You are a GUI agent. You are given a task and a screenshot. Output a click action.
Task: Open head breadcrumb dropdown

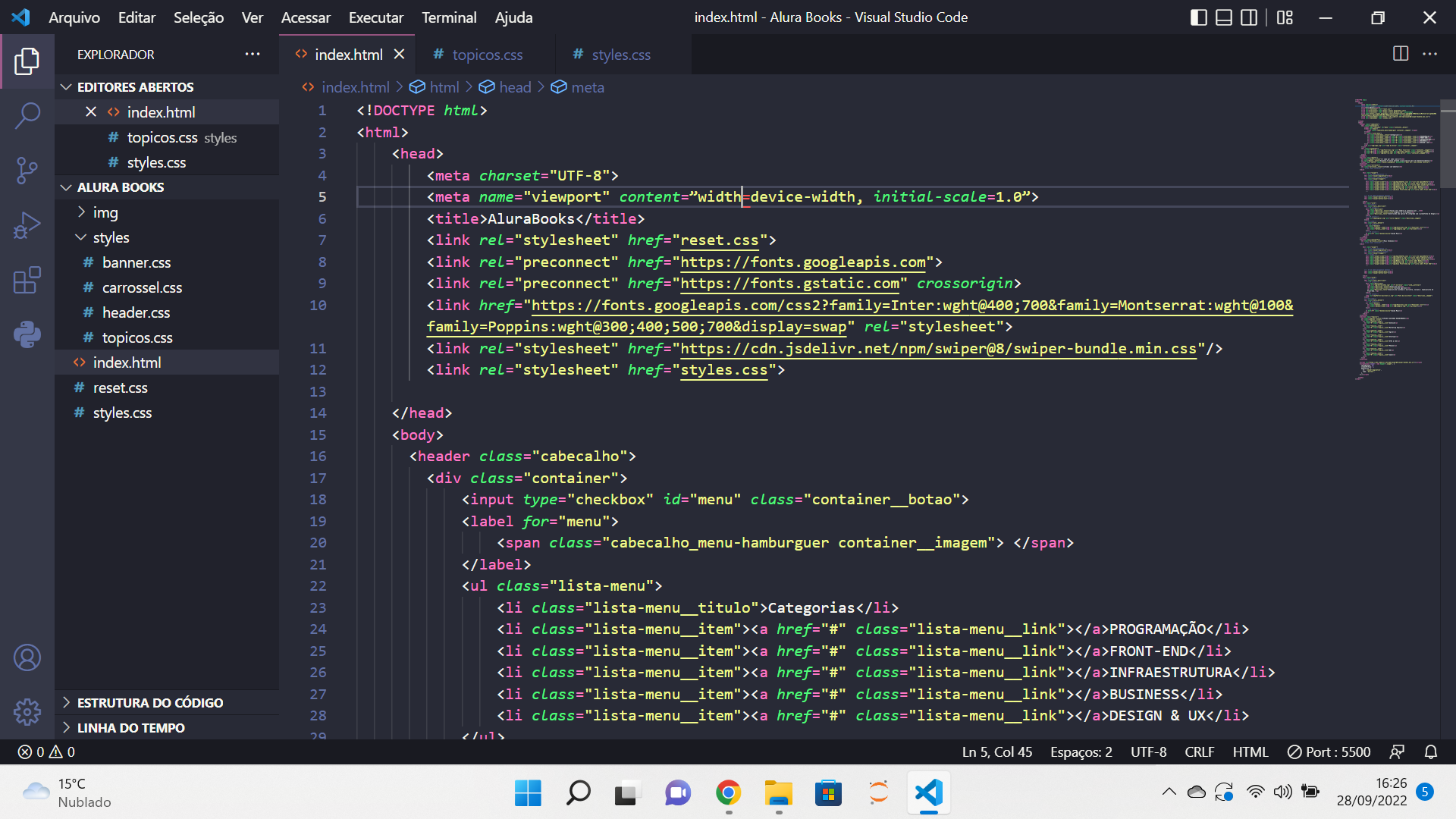(505, 87)
